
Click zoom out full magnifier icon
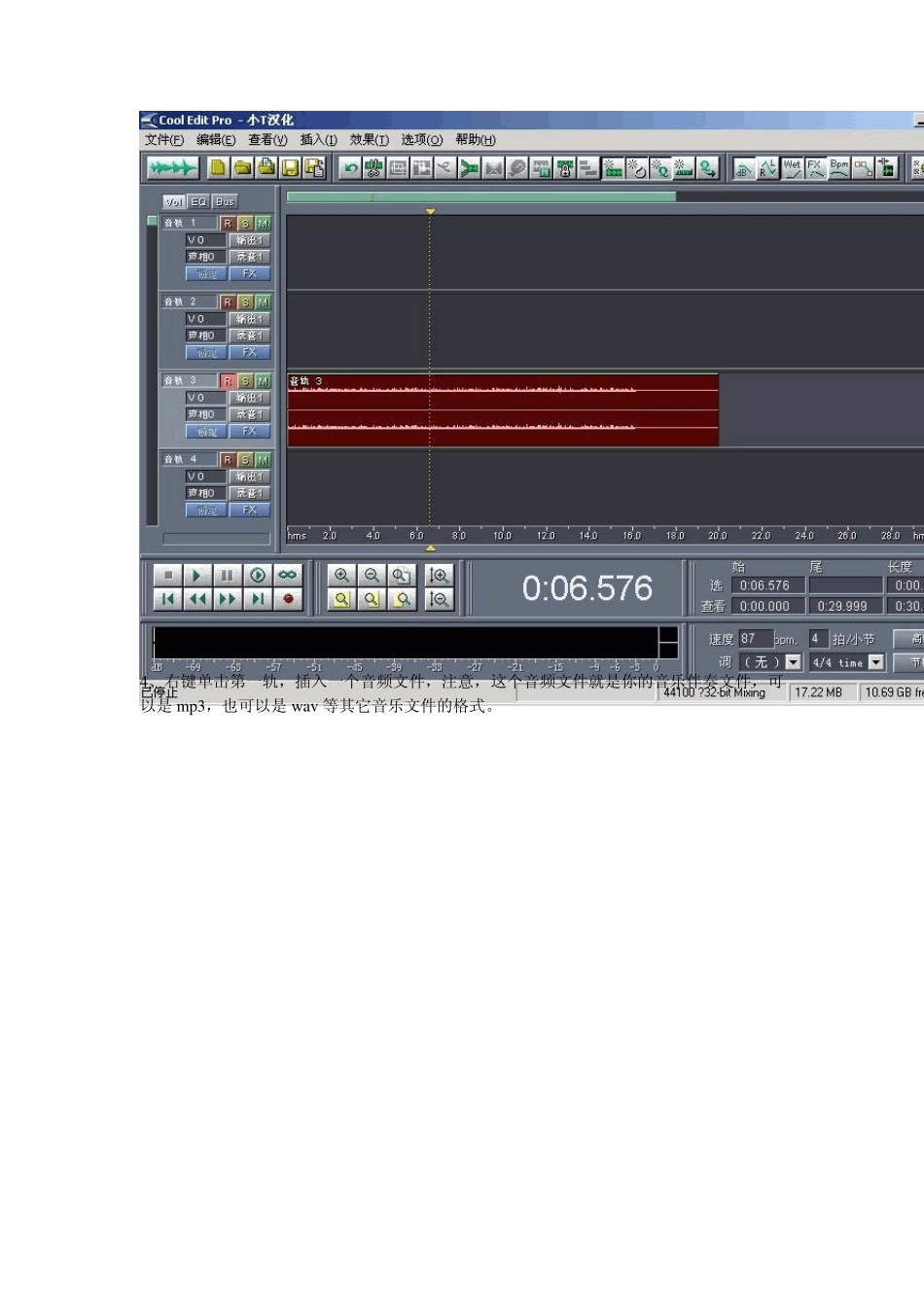tap(401, 576)
